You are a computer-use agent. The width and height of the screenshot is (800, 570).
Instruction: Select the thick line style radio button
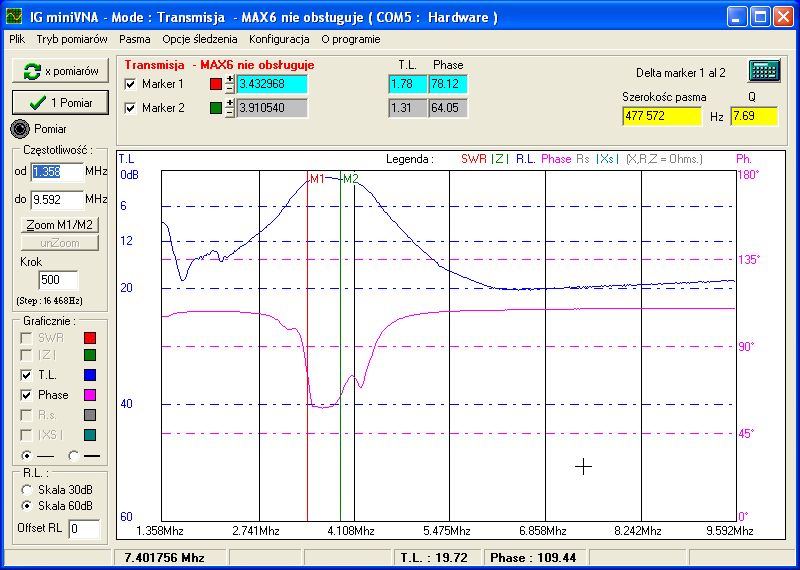(x=73, y=456)
